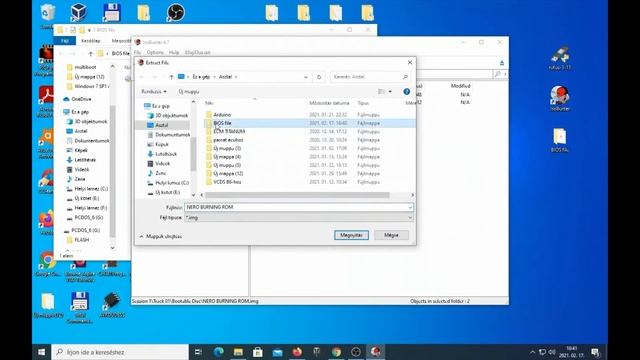Open Microsoft Store from the taskbar
Image resolution: width=640 pixels, height=360 pixels.
(x=258, y=352)
